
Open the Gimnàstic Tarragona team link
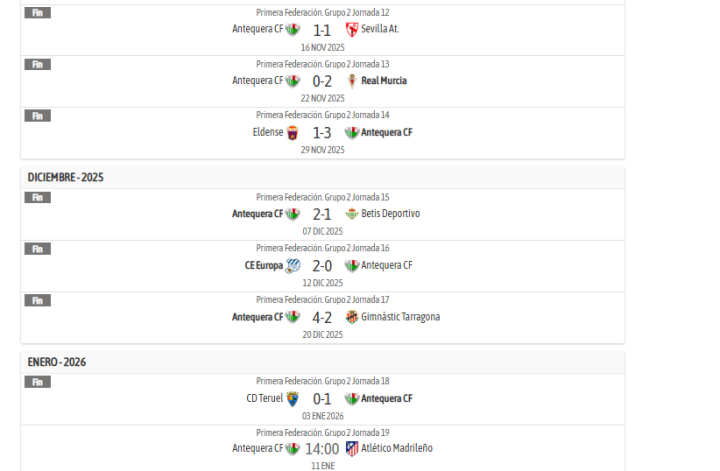pos(400,317)
